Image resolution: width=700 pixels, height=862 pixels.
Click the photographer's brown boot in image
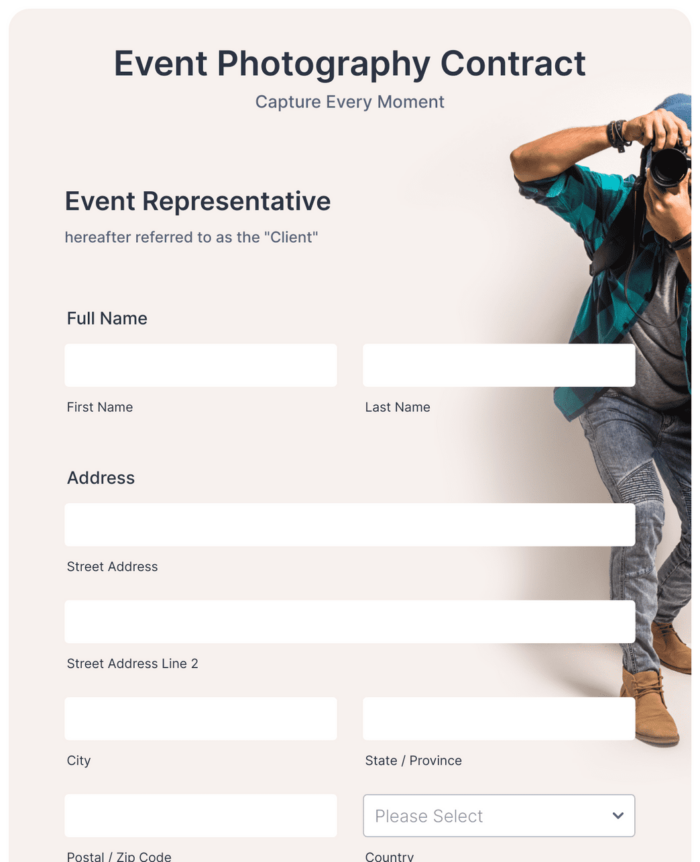(x=650, y=706)
